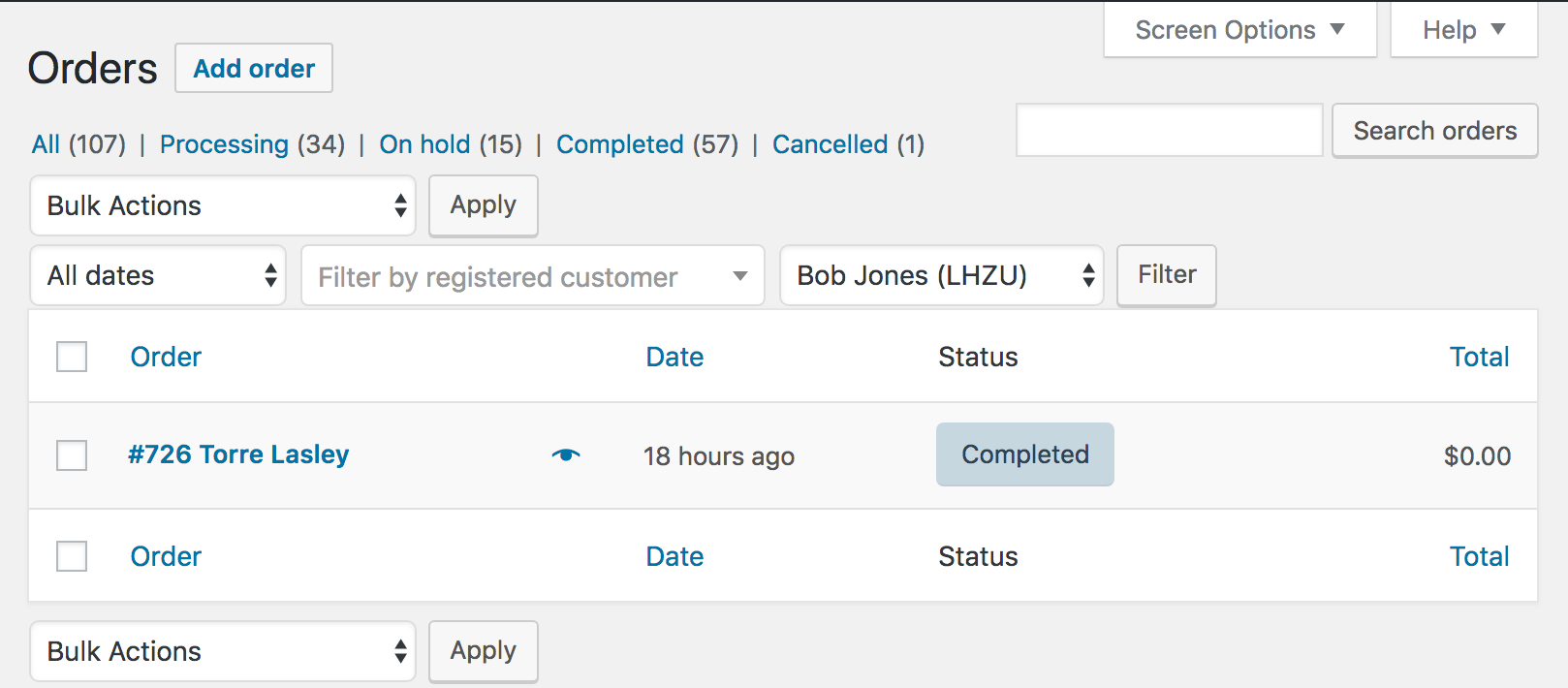Show Completed orders filter view

[x=620, y=144]
